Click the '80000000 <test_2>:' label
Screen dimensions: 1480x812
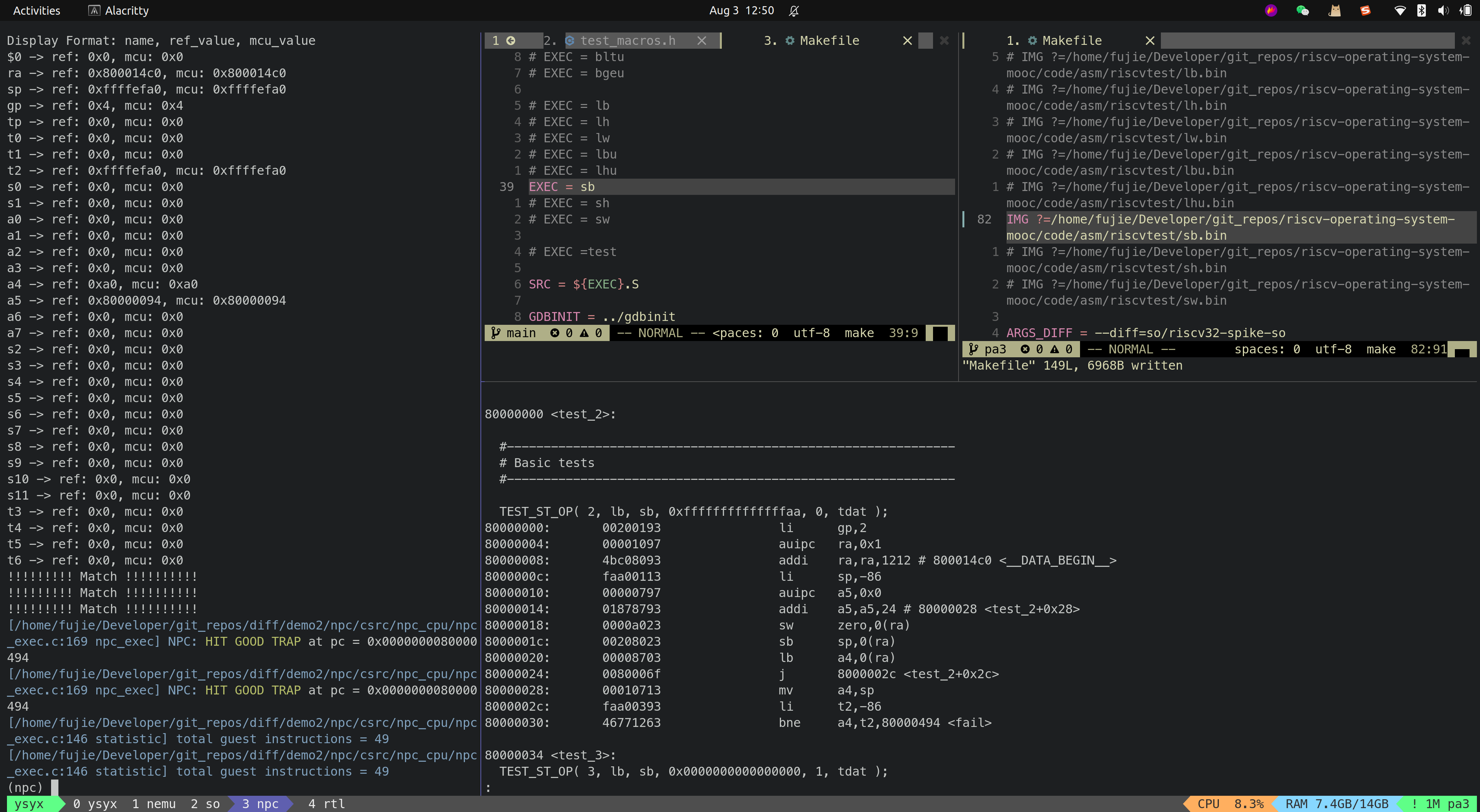pos(550,415)
